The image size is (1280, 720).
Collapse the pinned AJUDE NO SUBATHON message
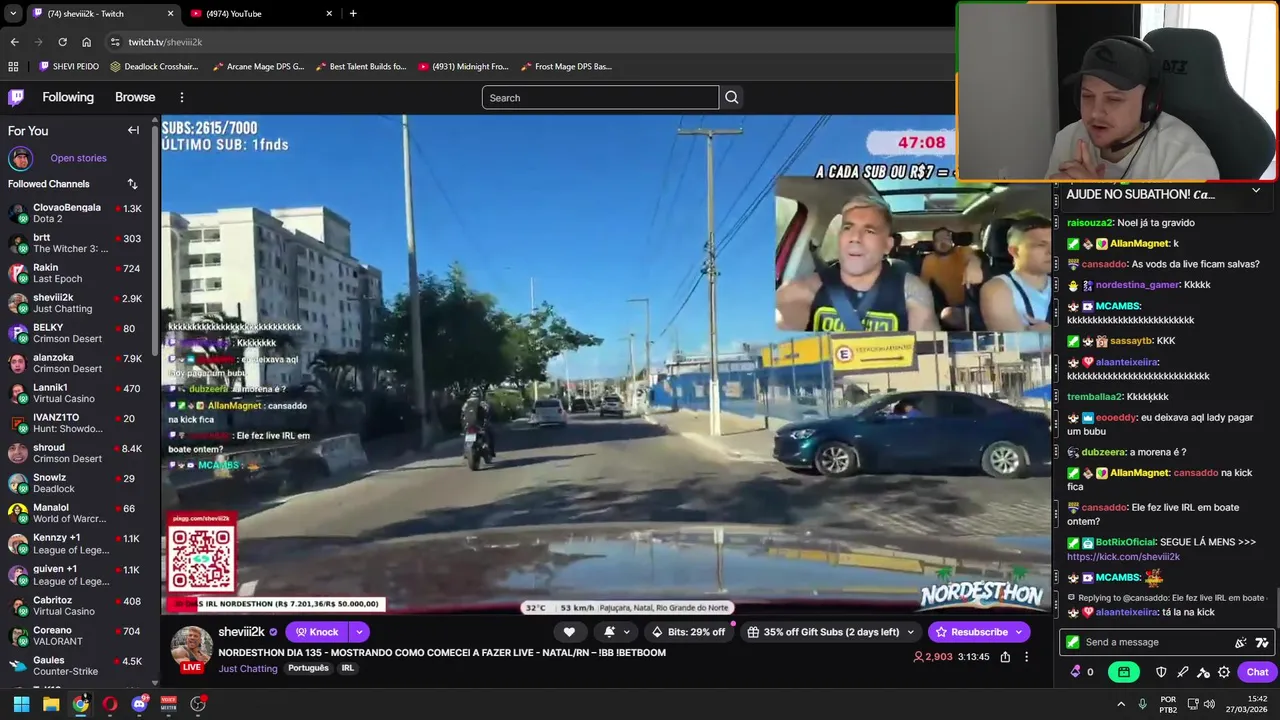[x=1256, y=190]
